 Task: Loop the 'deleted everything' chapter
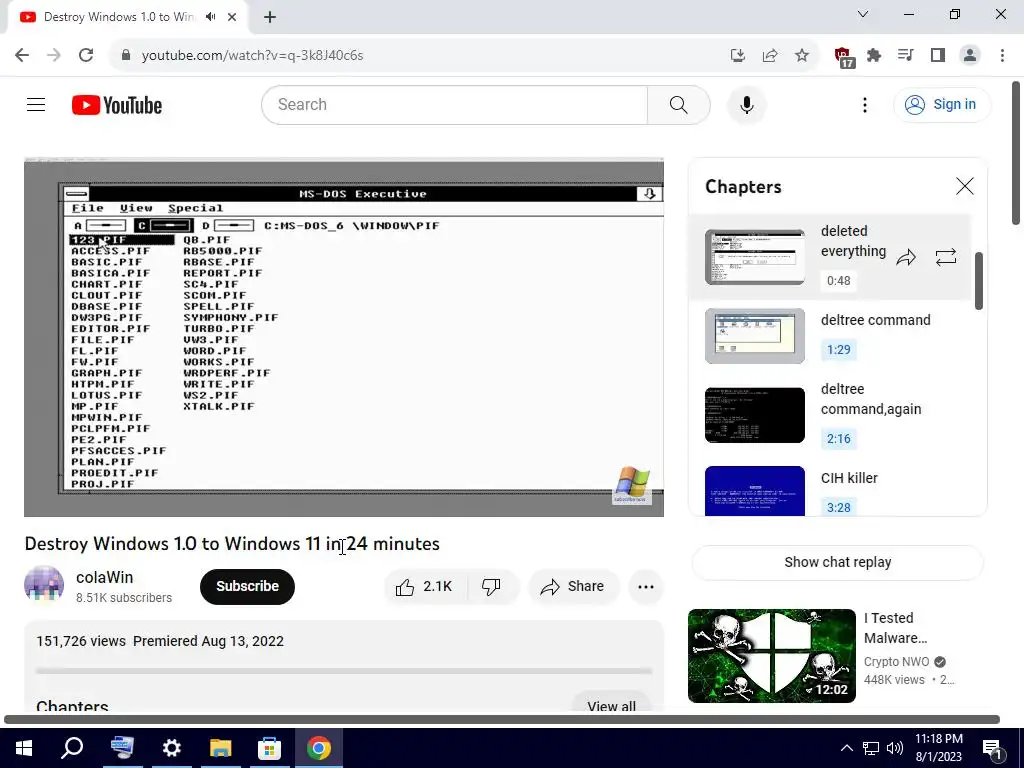946,257
